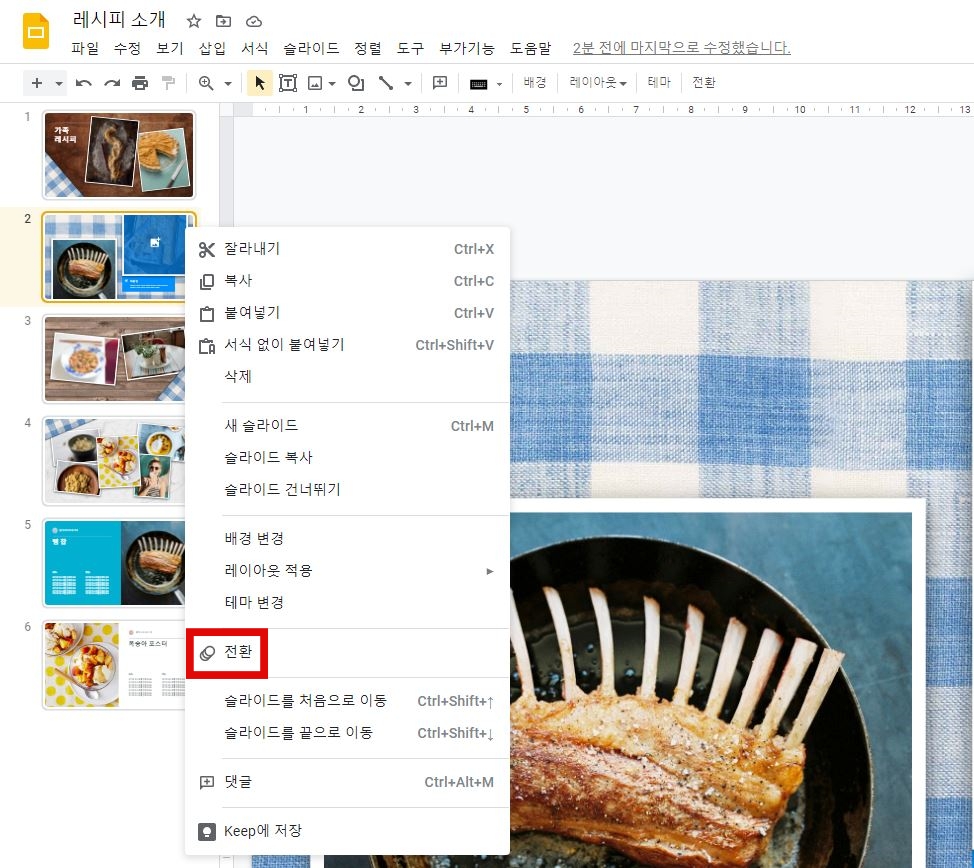The width and height of the screenshot is (974, 868).
Task: Select slide 4 thumbnail
Action: pyautogui.click(x=114, y=460)
